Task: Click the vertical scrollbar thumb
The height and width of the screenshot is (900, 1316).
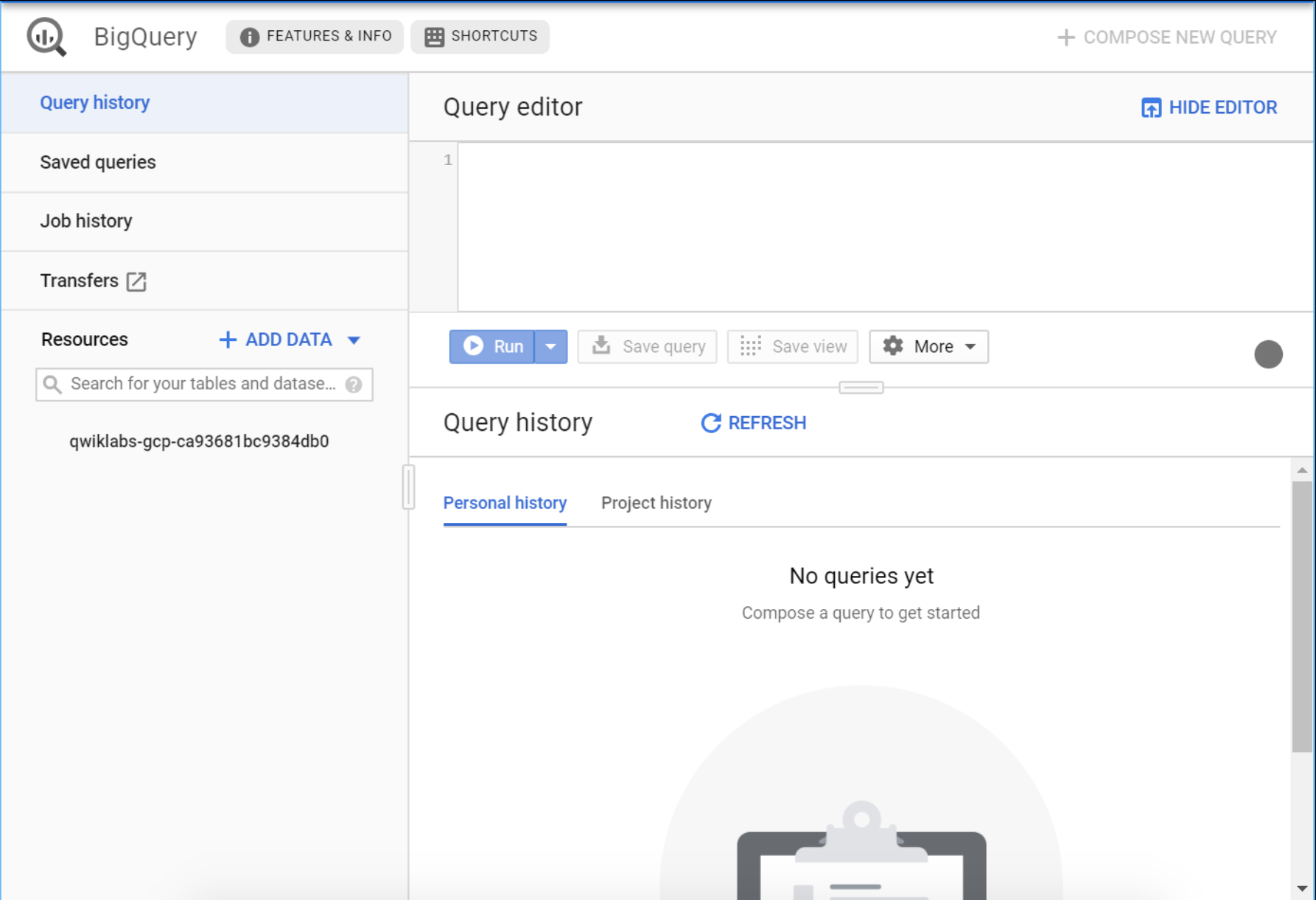Action: pyautogui.click(x=1302, y=616)
